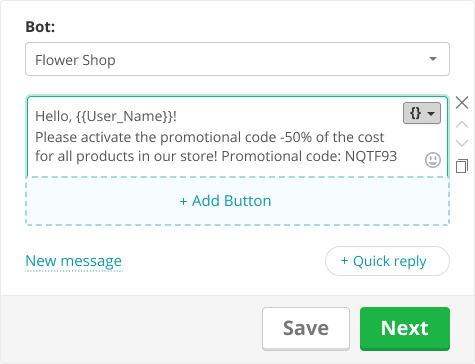The height and width of the screenshot is (364, 475).
Task: Click the Save button
Action: (x=306, y=328)
